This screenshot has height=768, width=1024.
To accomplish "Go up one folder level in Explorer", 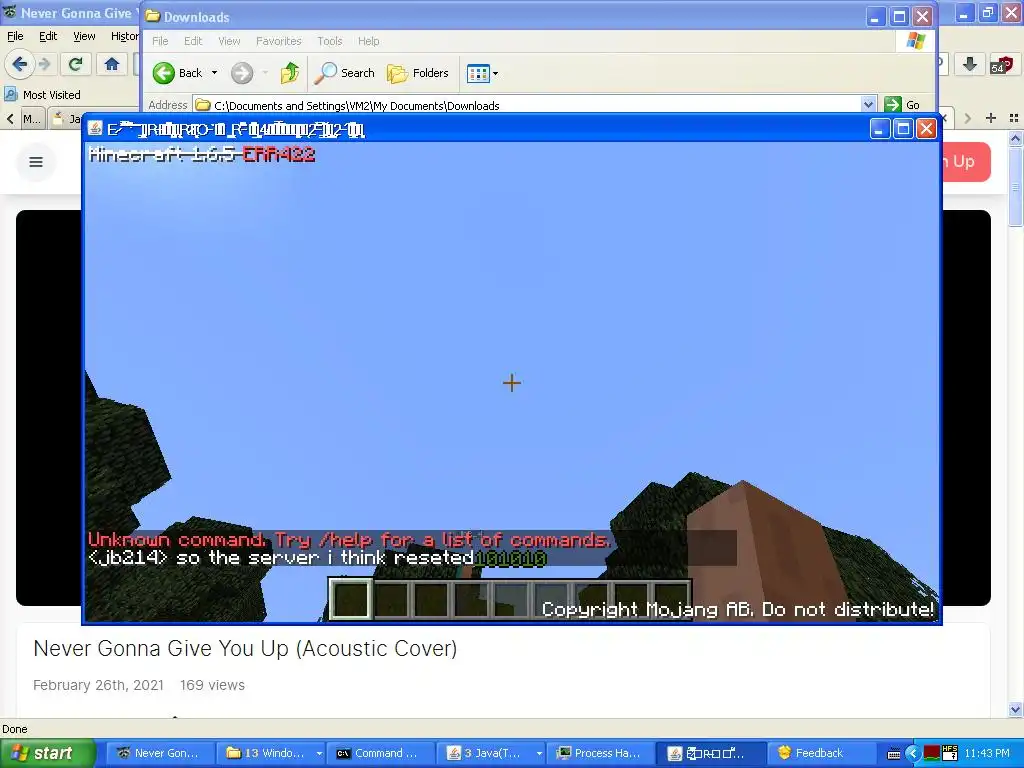I will 290,73.
